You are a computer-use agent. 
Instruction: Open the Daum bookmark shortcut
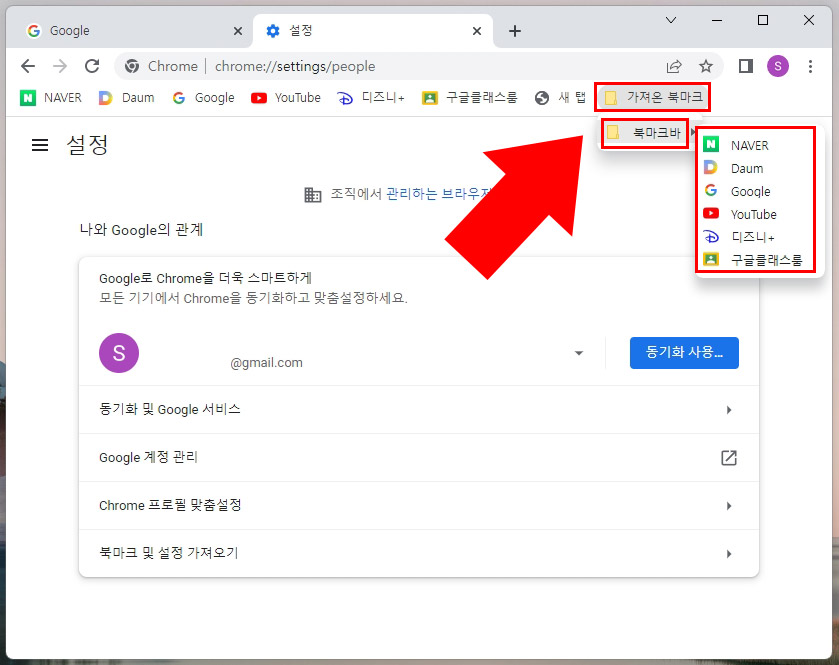click(126, 97)
